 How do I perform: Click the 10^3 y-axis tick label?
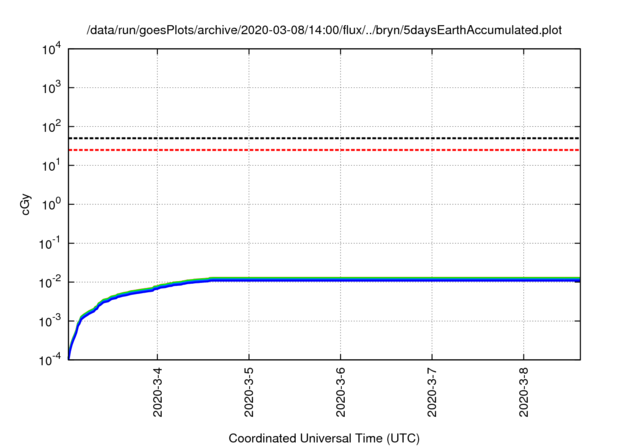51,87
